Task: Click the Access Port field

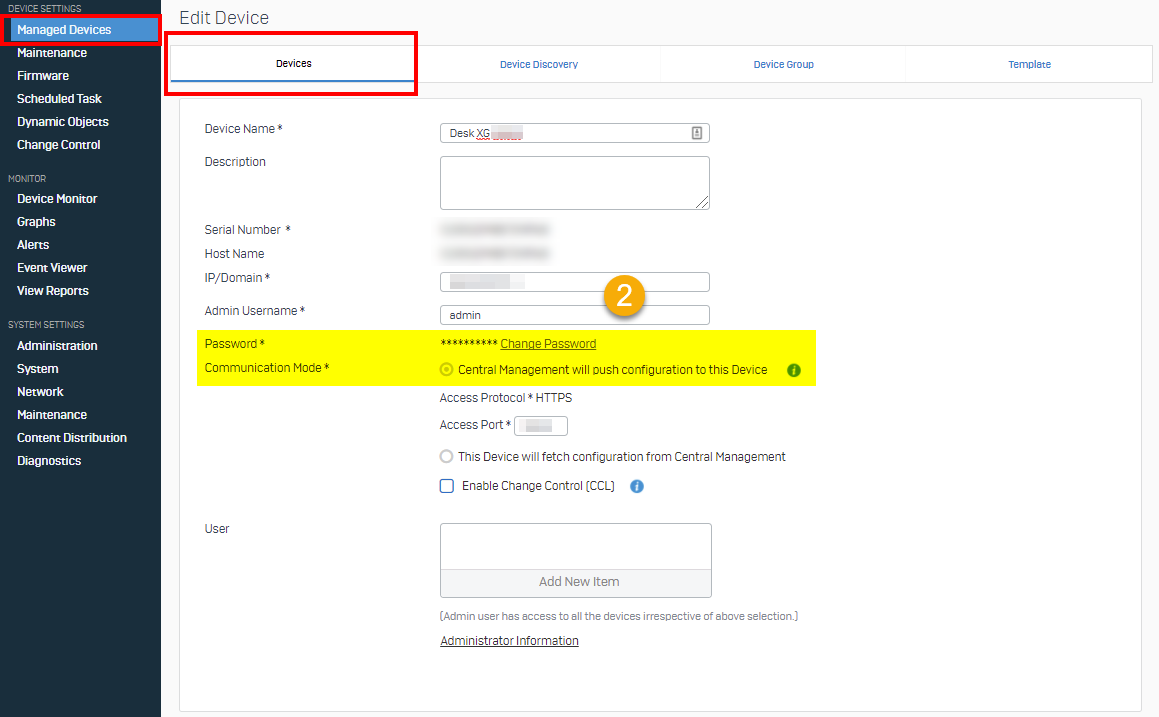Action: 540,425
